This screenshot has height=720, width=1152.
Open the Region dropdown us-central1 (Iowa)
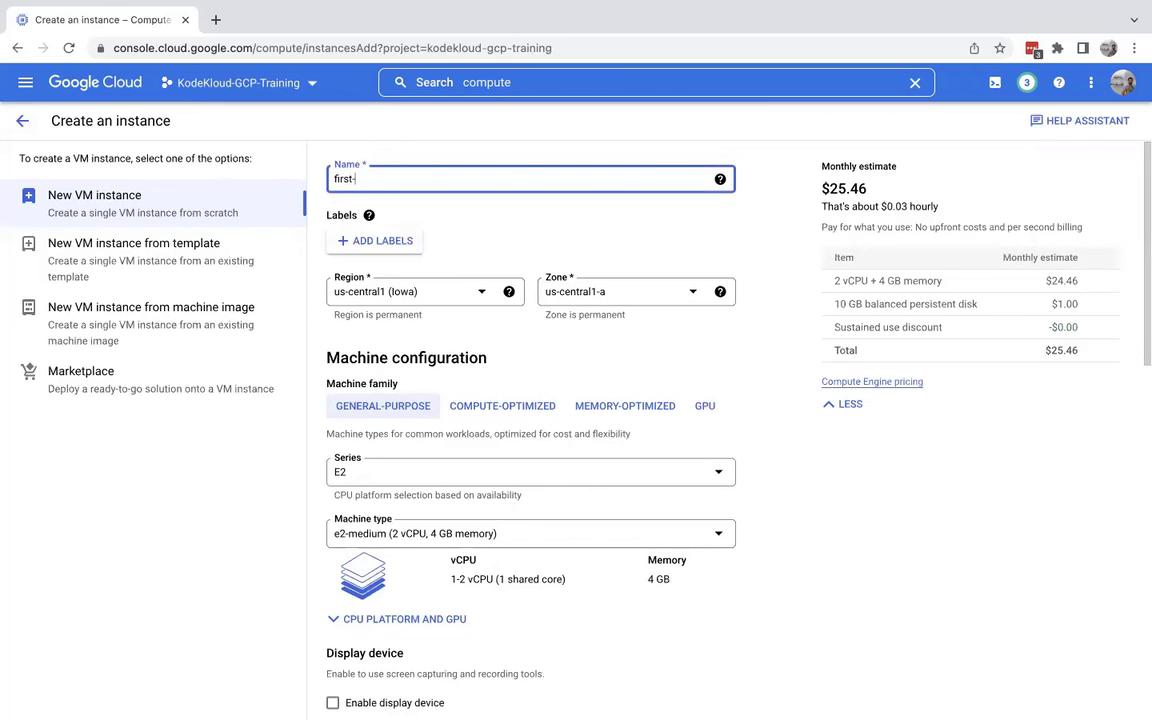point(410,292)
